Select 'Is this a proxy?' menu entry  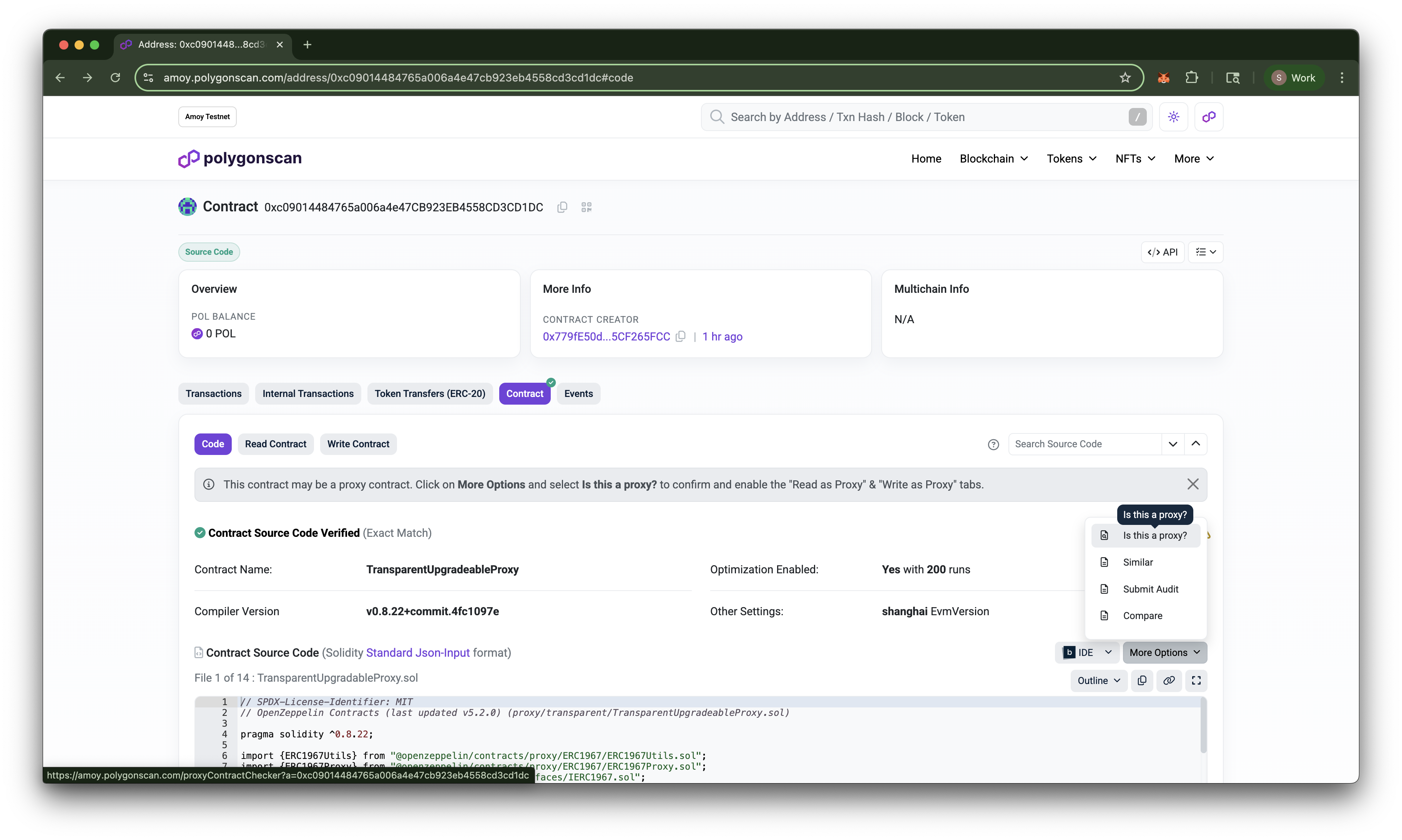[1146, 536]
